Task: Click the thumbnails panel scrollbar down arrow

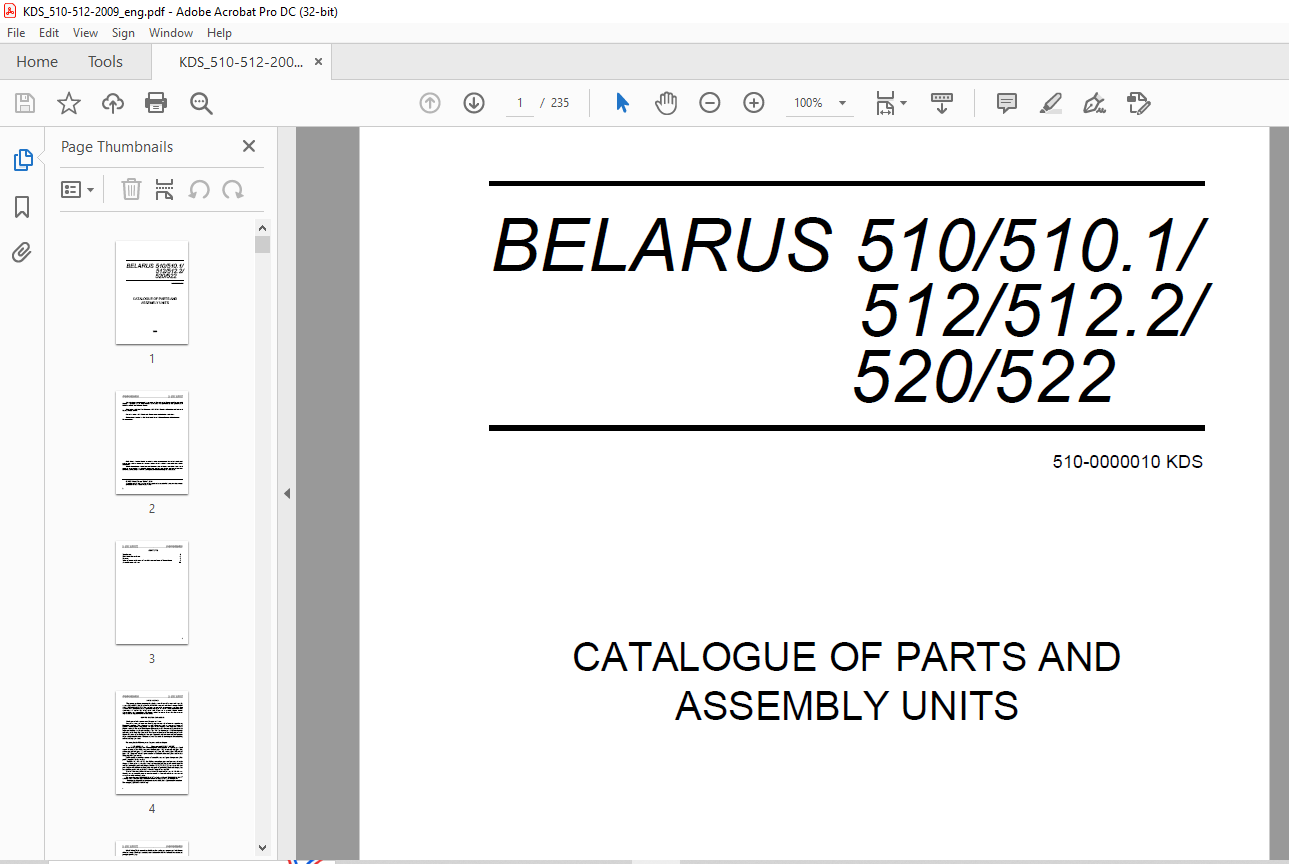Action: coord(262,847)
